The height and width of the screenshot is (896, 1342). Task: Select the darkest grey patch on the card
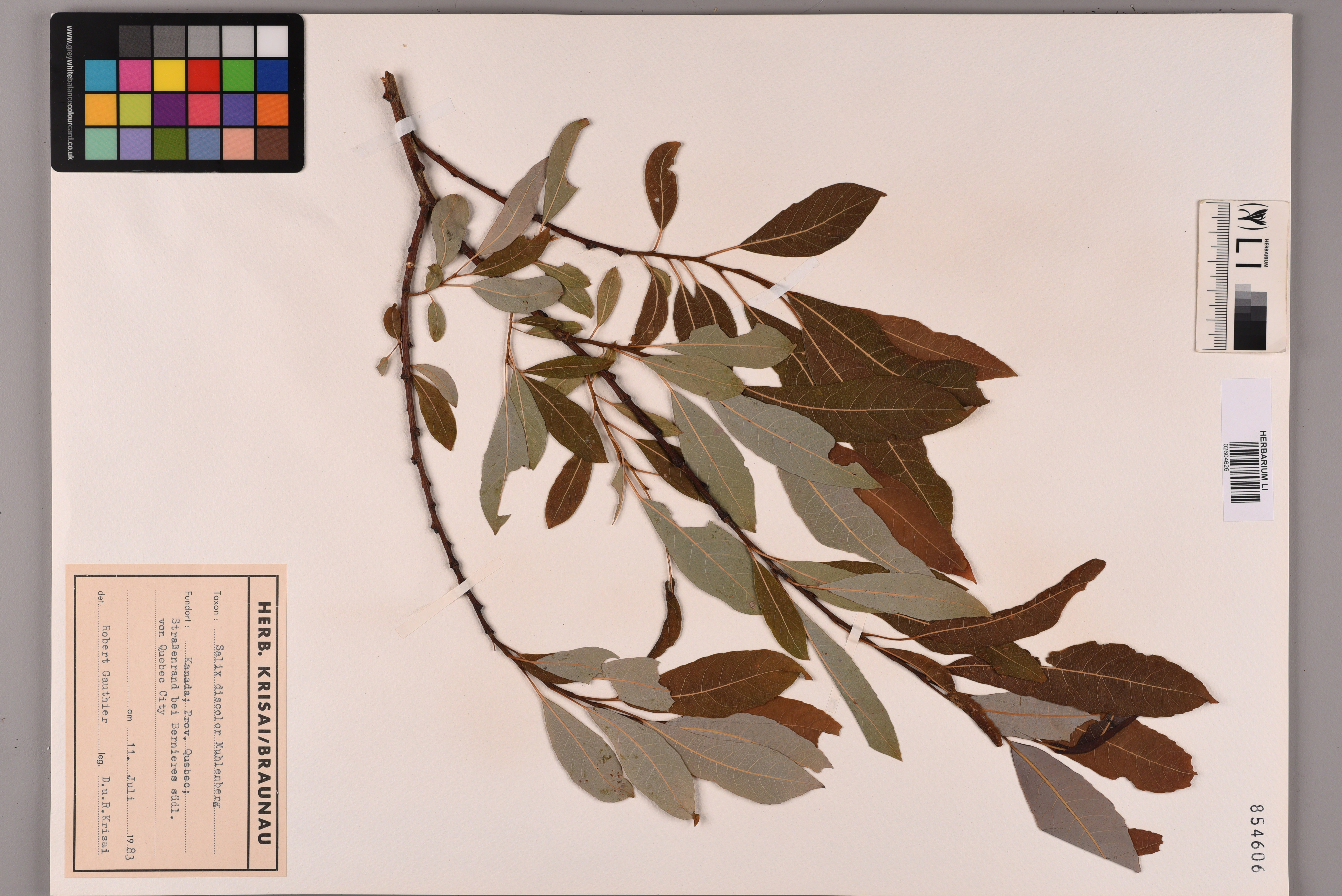click(x=135, y=41)
